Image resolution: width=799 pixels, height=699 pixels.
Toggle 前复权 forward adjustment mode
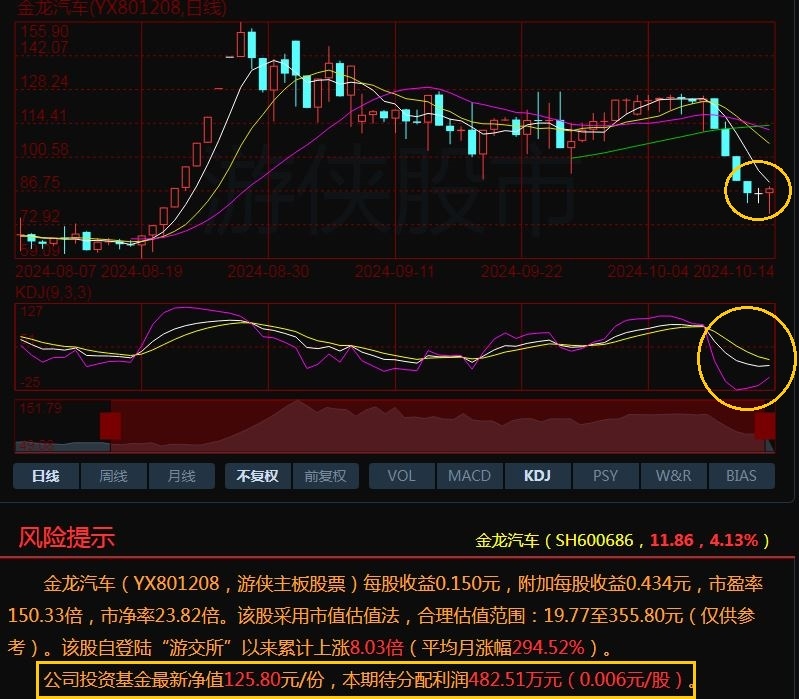325,476
